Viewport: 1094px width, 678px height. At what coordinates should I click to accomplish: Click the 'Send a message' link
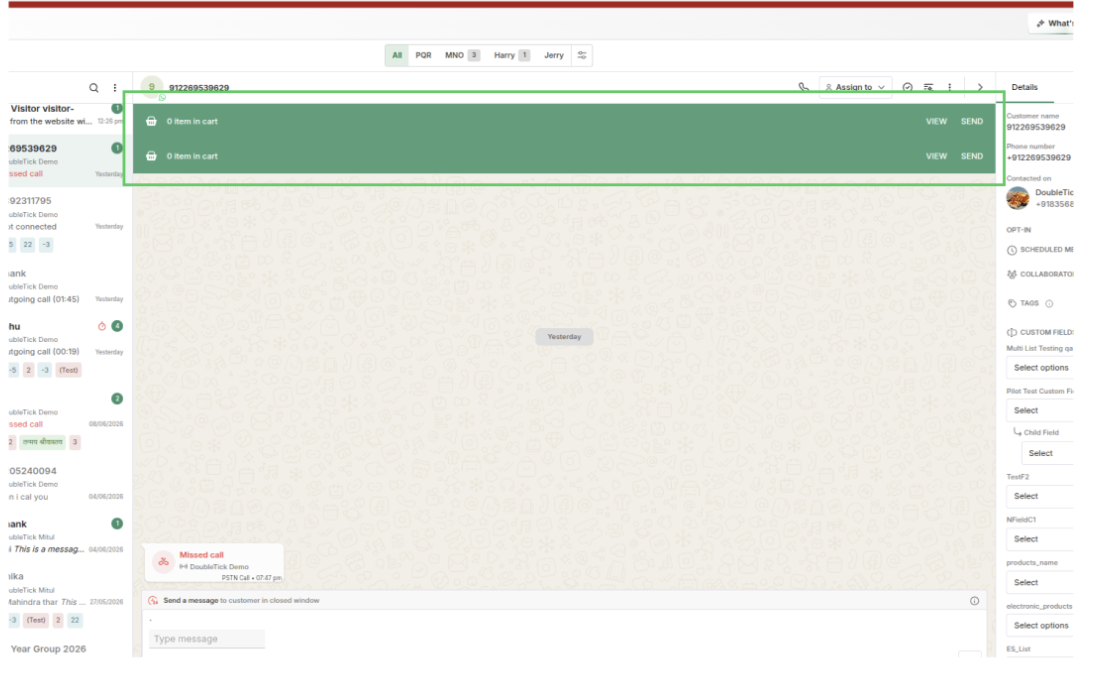(x=190, y=601)
